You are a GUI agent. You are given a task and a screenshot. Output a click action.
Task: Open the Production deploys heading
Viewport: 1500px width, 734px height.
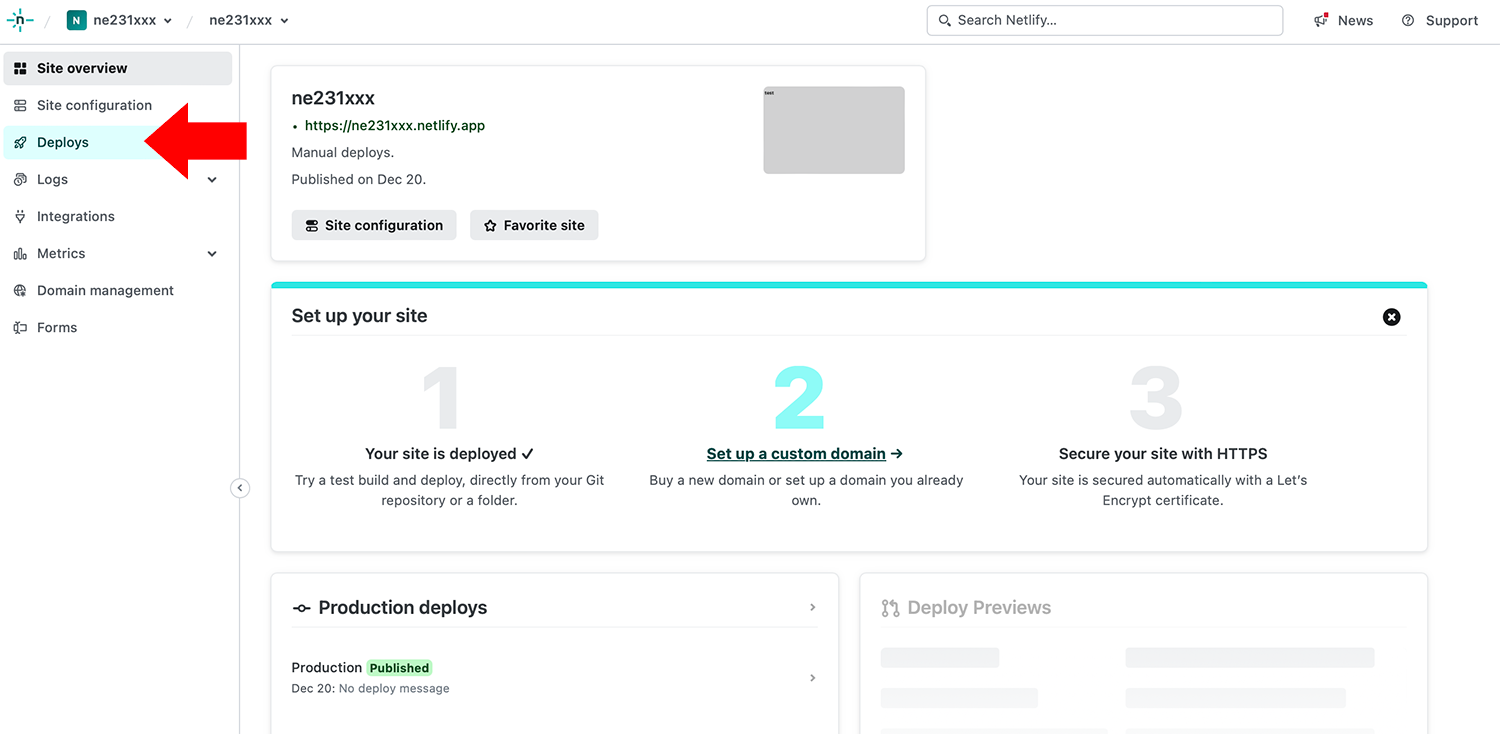(x=402, y=607)
